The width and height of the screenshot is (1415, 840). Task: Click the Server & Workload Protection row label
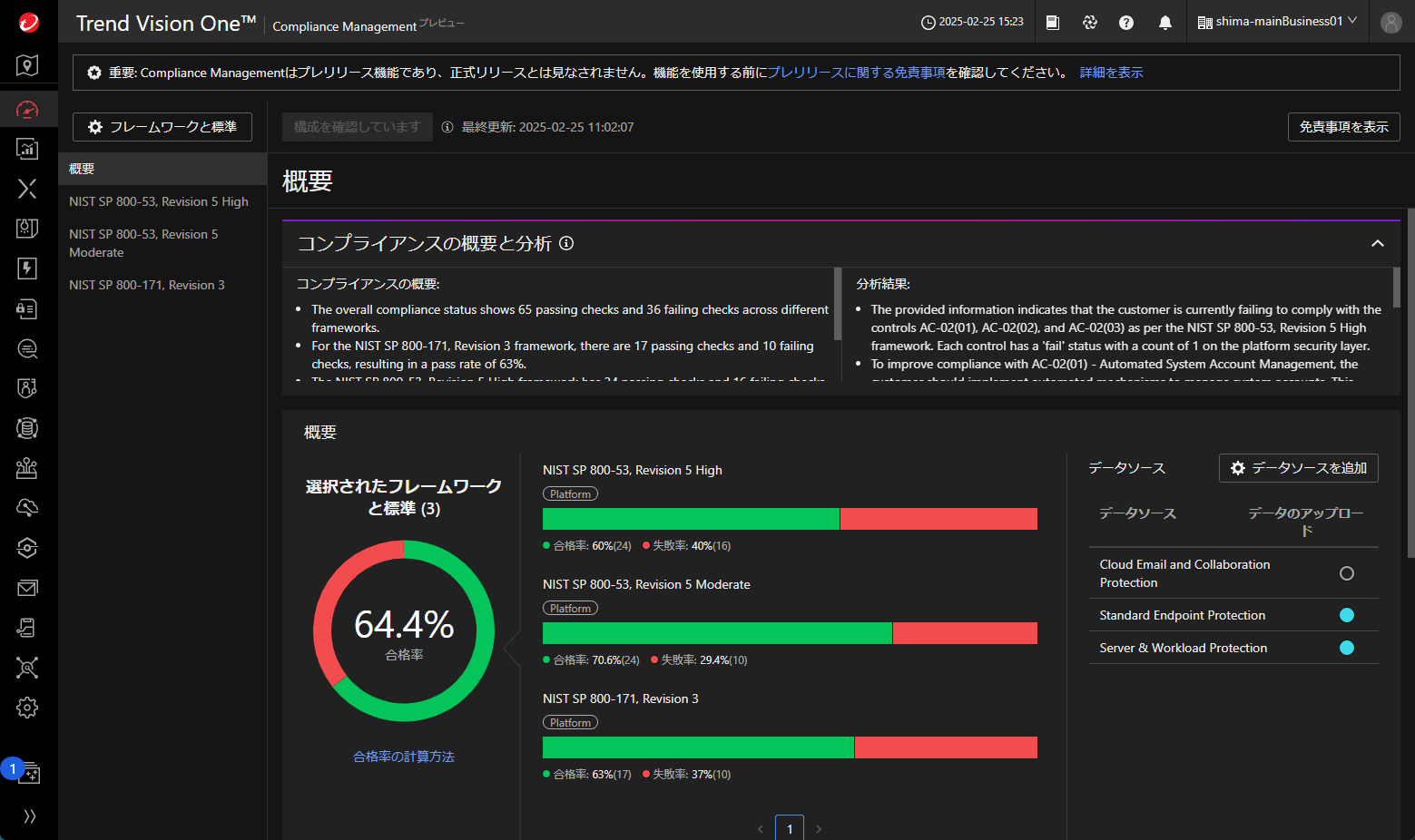[x=1184, y=648]
